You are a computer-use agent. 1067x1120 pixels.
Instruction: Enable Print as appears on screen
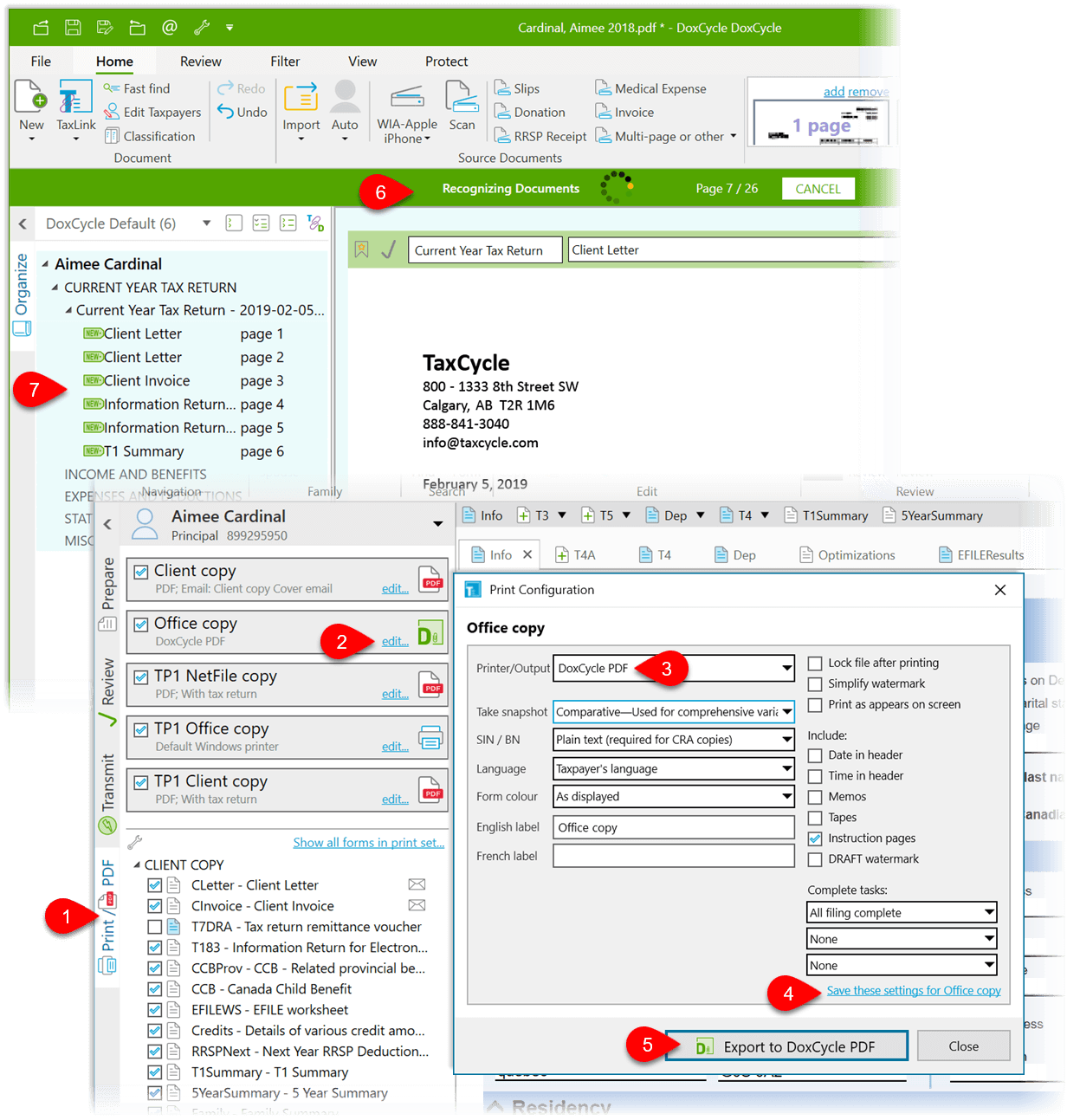[x=815, y=704]
